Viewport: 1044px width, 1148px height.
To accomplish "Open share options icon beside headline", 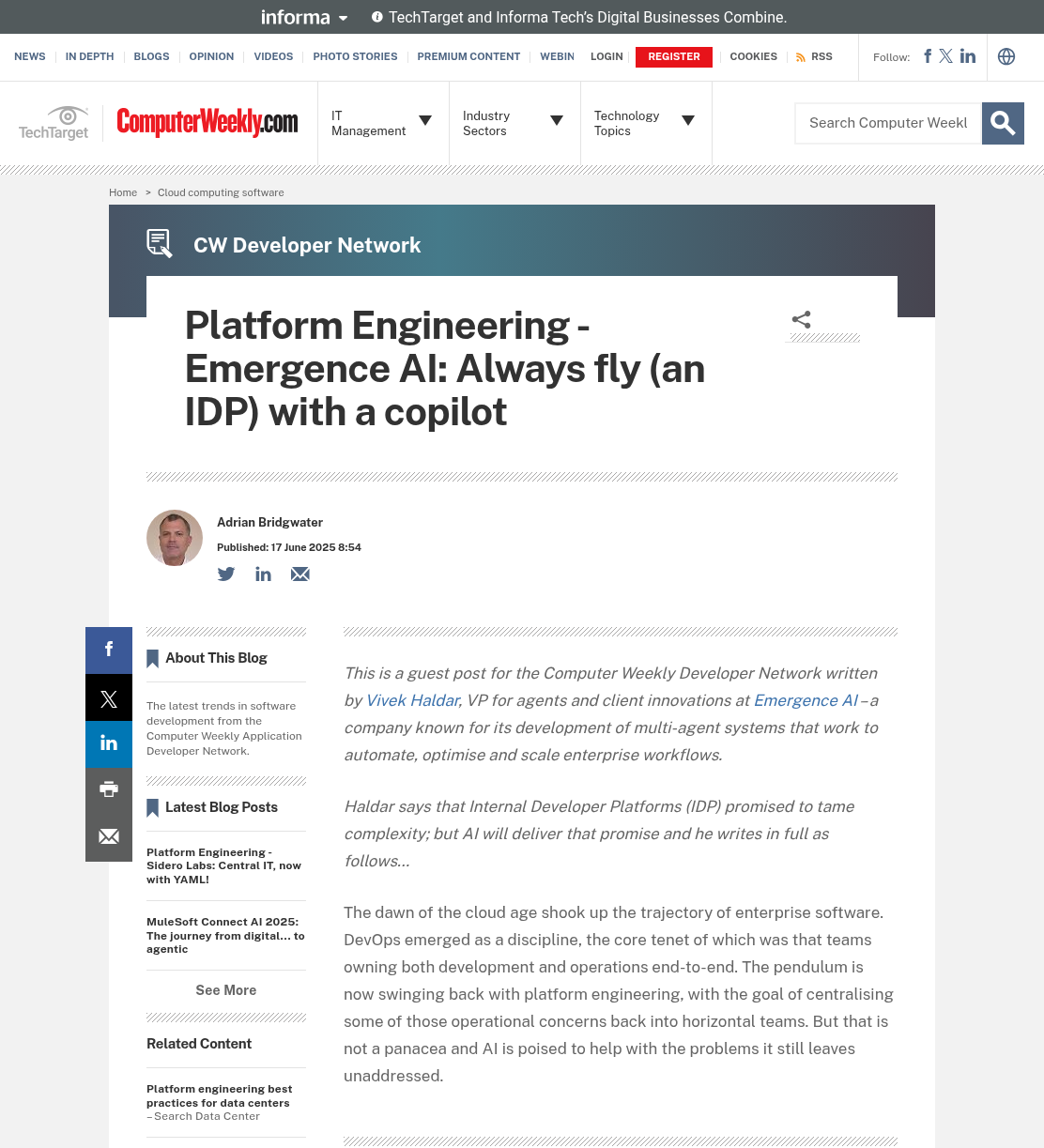I will click(801, 320).
